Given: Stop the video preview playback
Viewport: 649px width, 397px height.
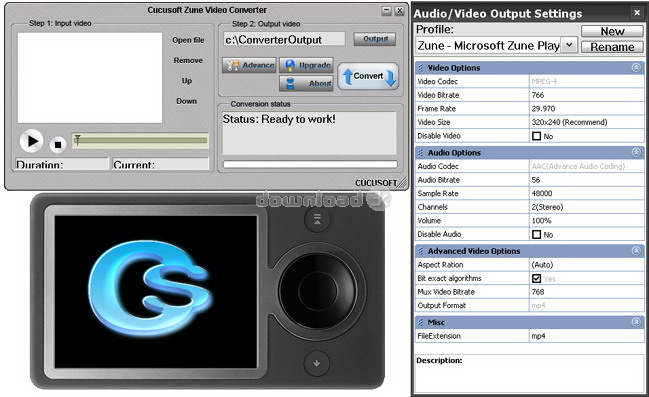Looking at the screenshot, I should click(x=58, y=144).
